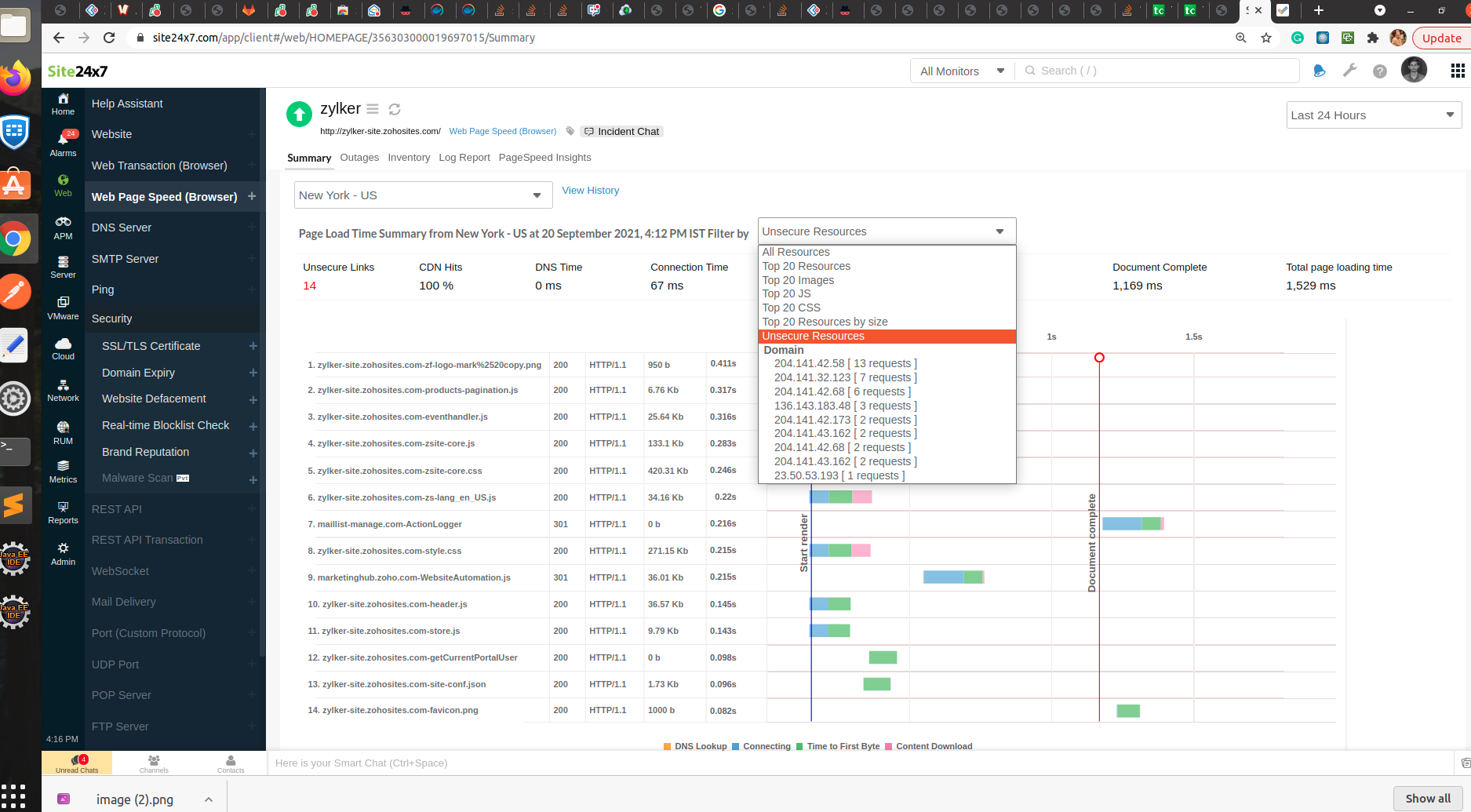
Task: Click the Chrome Update button
Action: (1441, 38)
